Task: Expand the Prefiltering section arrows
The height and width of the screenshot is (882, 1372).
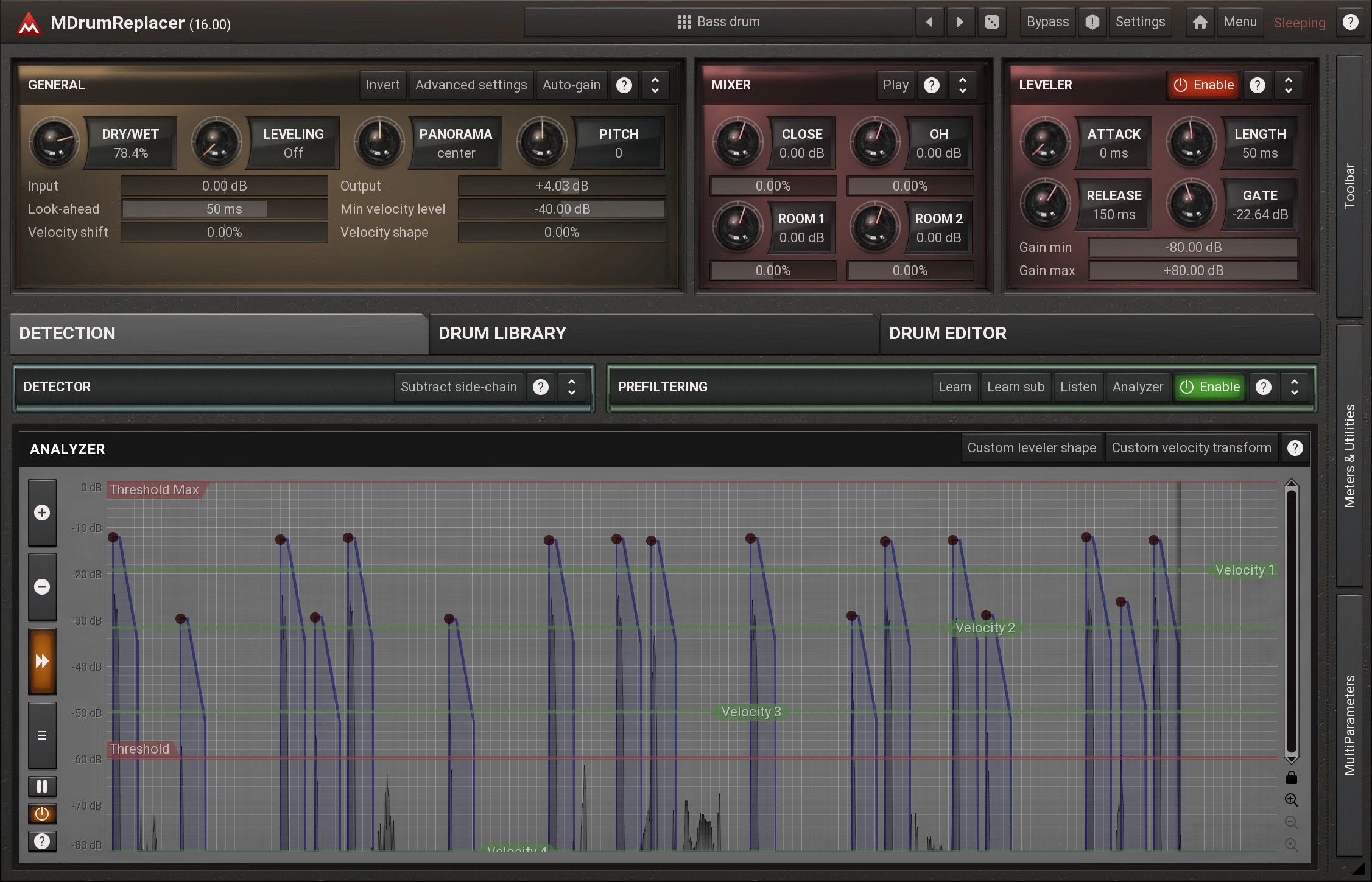Action: (1295, 387)
